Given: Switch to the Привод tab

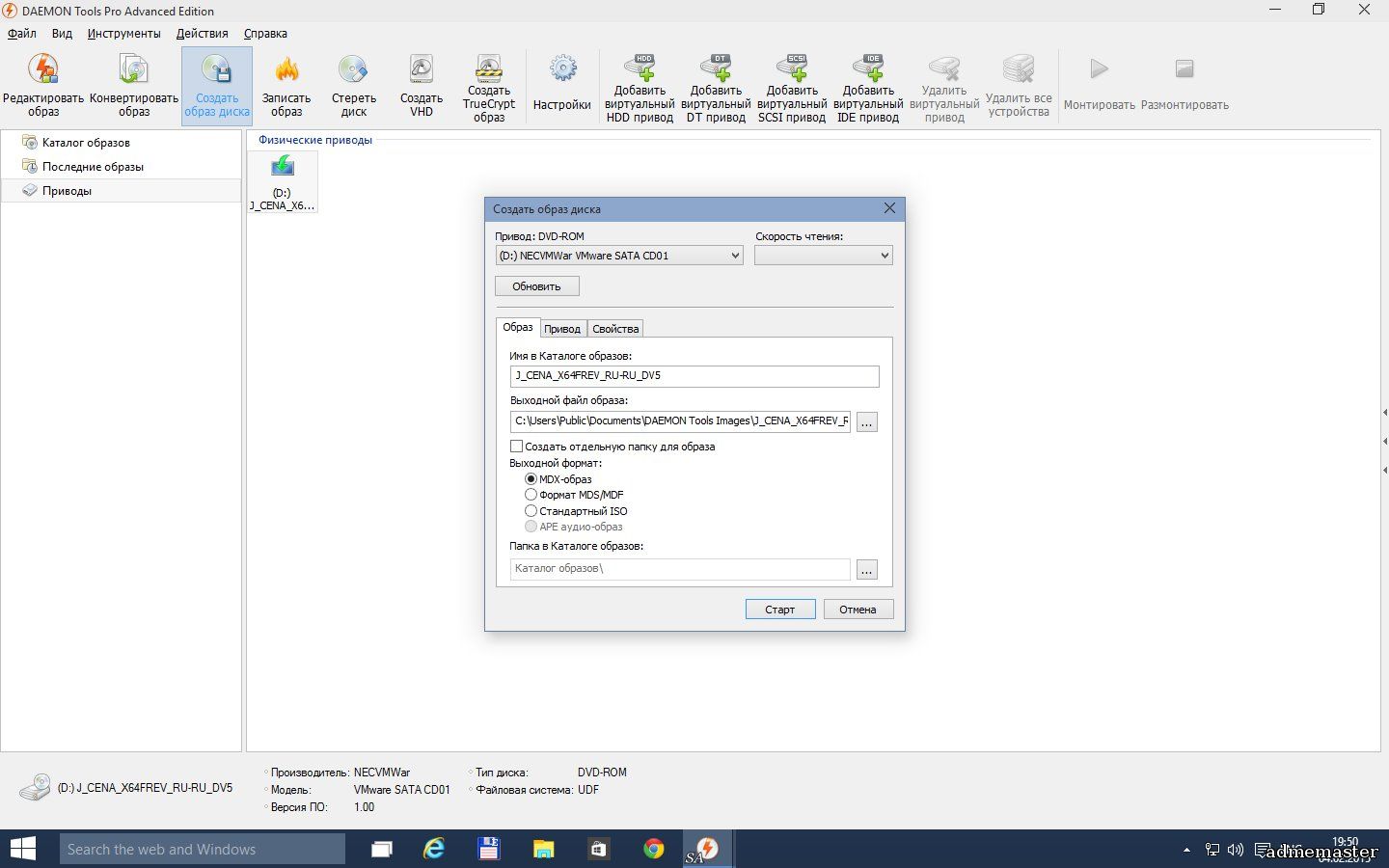Looking at the screenshot, I should 562,329.
